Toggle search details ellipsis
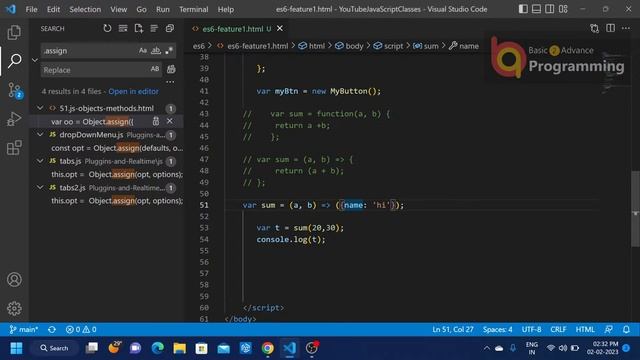The width and height of the screenshot is (640, 360). (x=170, y=82)
